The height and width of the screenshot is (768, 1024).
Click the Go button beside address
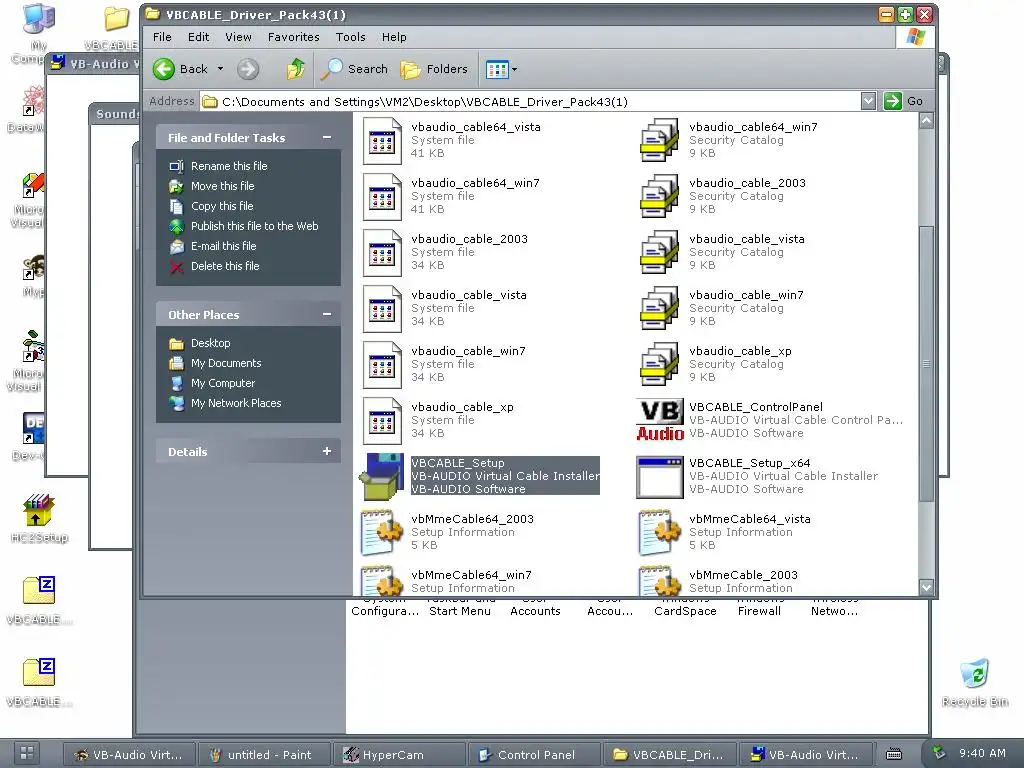pos(904,101)
